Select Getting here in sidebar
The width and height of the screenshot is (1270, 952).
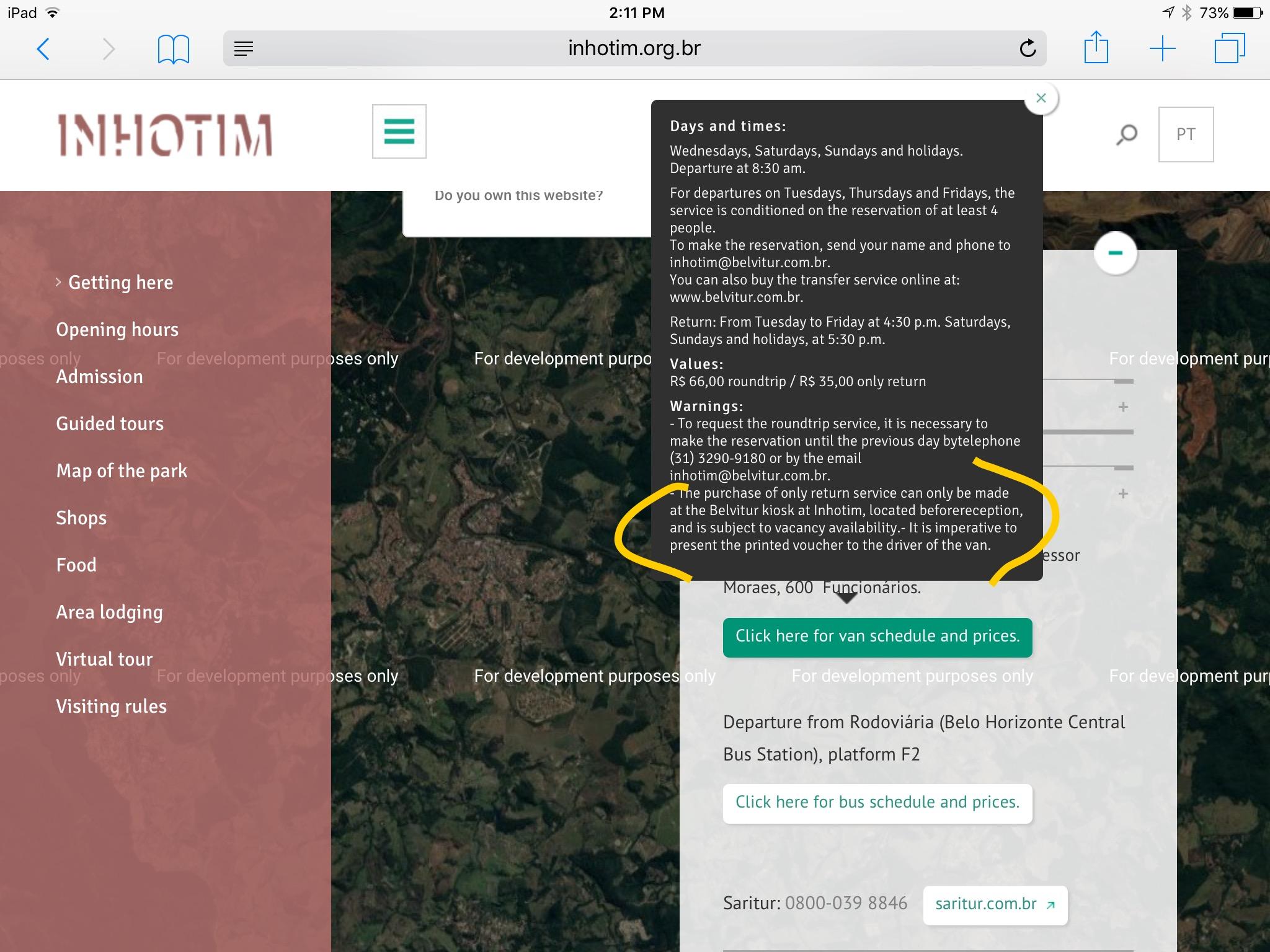[120, 283]
